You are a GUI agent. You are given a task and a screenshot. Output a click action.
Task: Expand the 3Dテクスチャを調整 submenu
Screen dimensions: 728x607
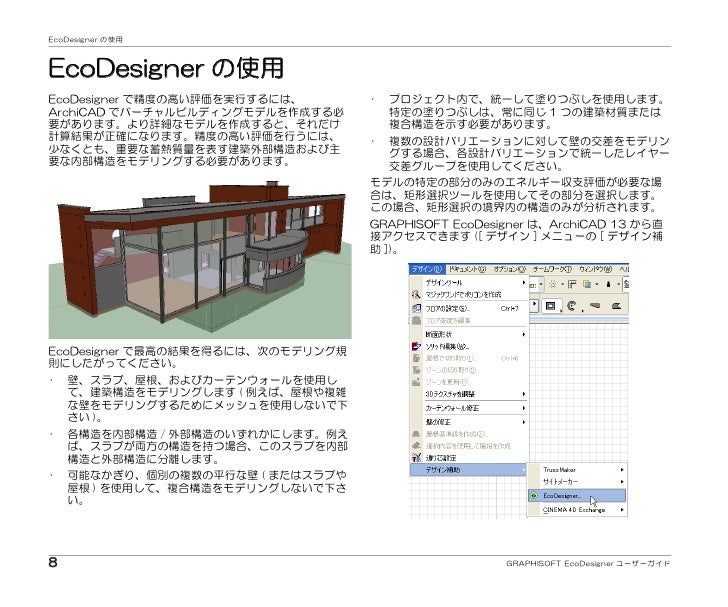(469, 394)
